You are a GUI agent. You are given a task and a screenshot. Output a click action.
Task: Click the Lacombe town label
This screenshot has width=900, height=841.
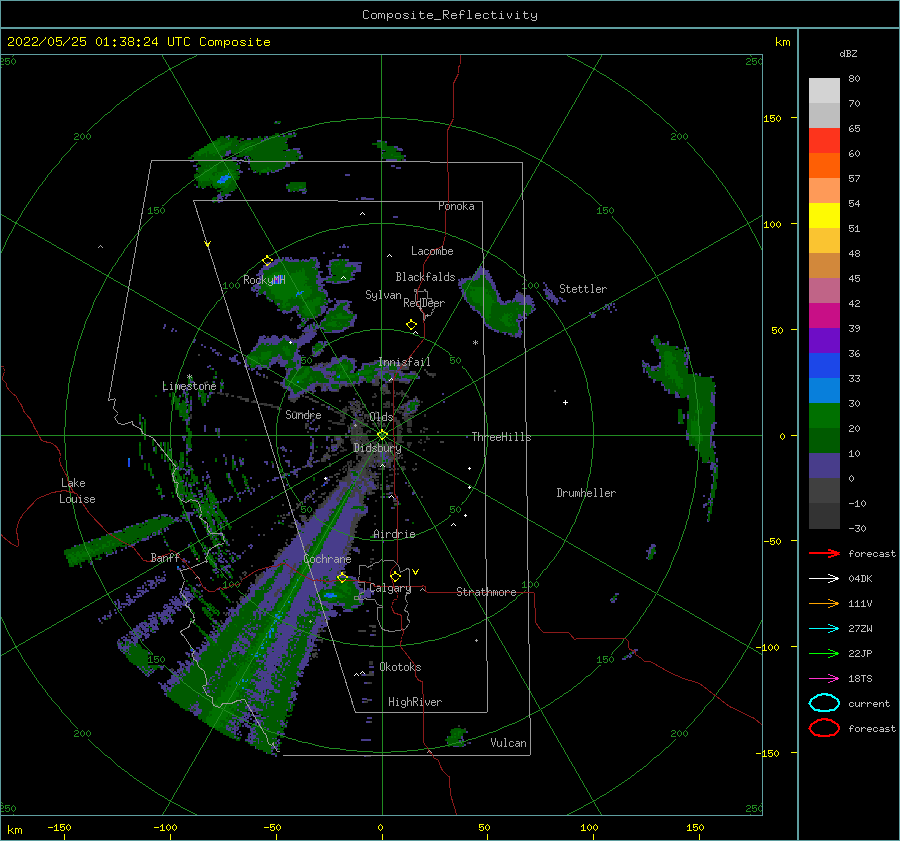click(x=432, y=251)
